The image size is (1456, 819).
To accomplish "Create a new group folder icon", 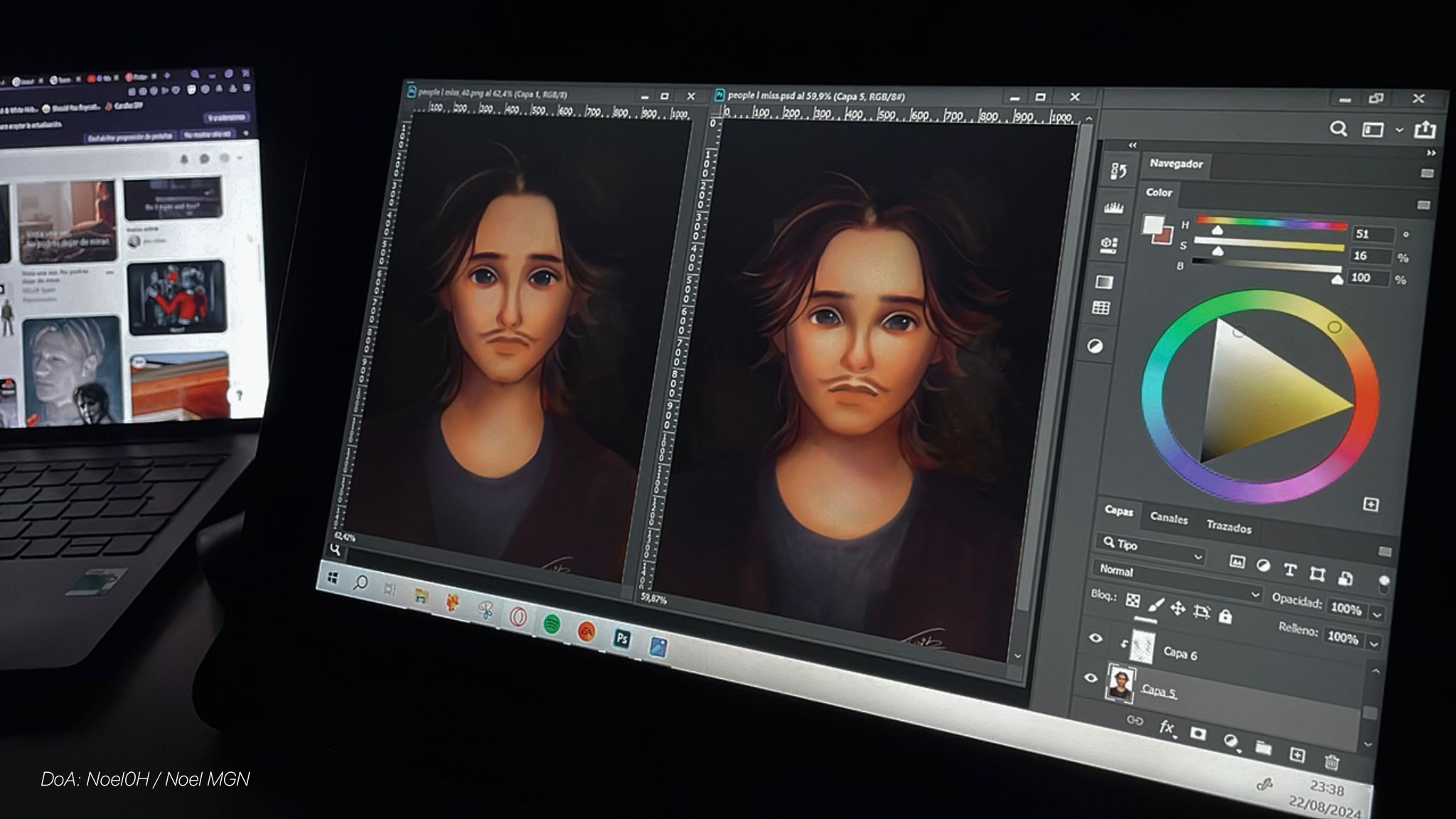I will tap(1263, 747).
